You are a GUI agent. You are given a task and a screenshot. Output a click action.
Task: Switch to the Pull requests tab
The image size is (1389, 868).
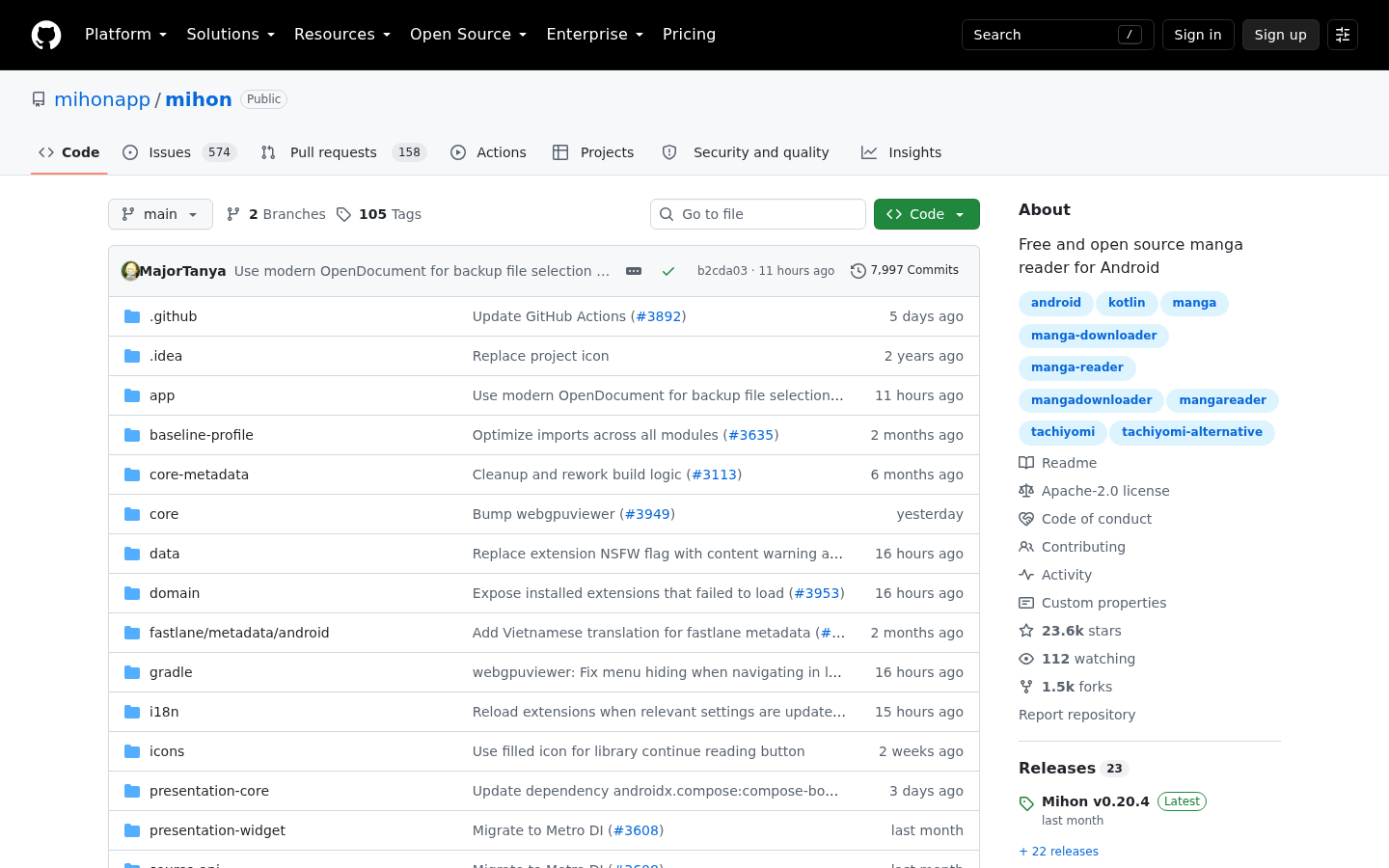pos(342,152)
